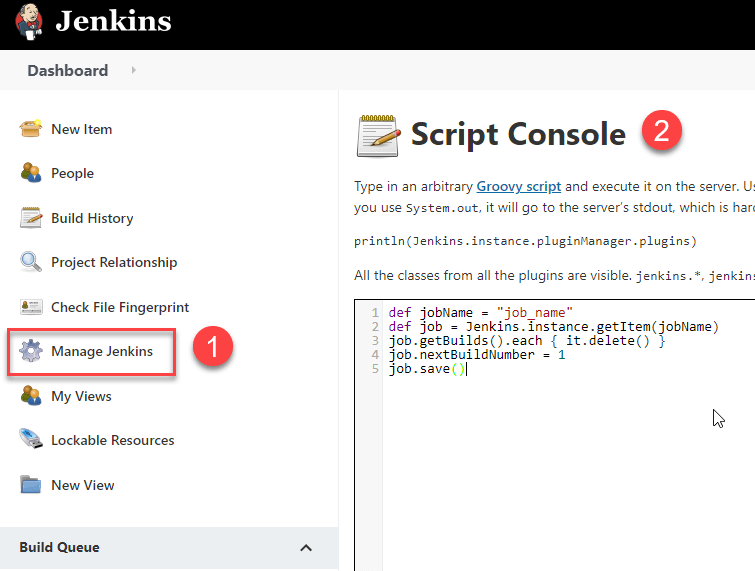Click the Script Console notepad icon

pyautogui.click(x=378, y=136)
